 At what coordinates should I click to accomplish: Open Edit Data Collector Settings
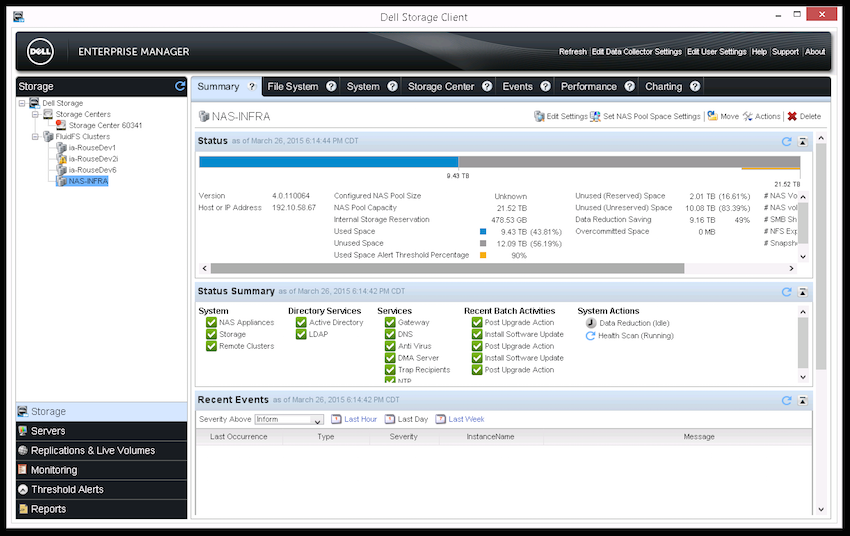636,52
